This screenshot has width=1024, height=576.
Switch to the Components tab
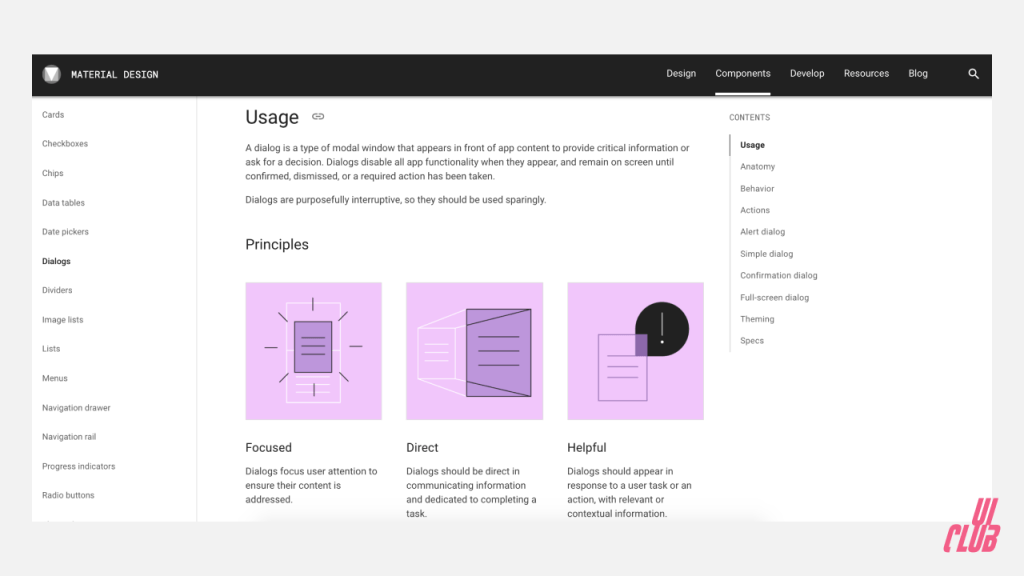pos(743,74)
